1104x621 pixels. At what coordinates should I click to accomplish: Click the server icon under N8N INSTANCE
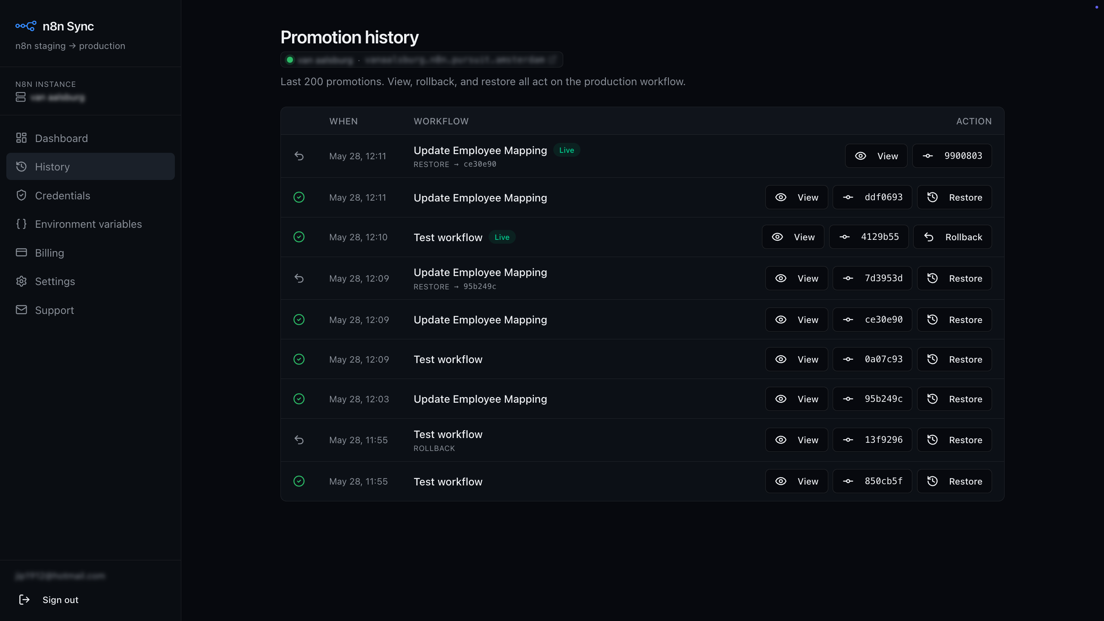pyautogui.click(x=20, y=97)
